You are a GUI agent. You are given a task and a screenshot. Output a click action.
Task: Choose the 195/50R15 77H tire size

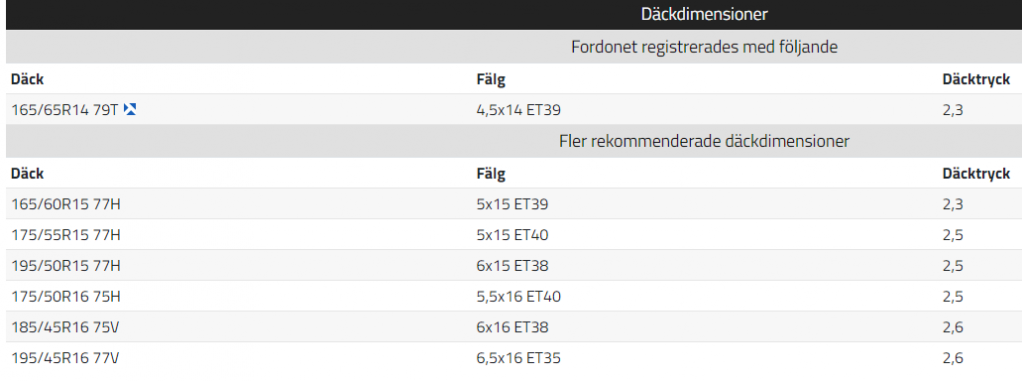pyautogui.click(x=66, y=265)
